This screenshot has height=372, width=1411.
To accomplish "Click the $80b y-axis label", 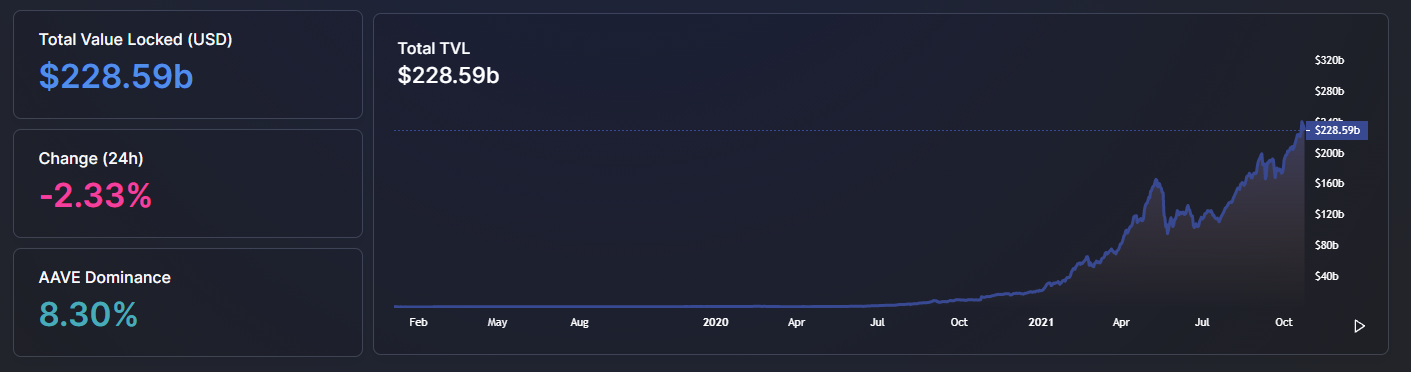I will 1326,245.
